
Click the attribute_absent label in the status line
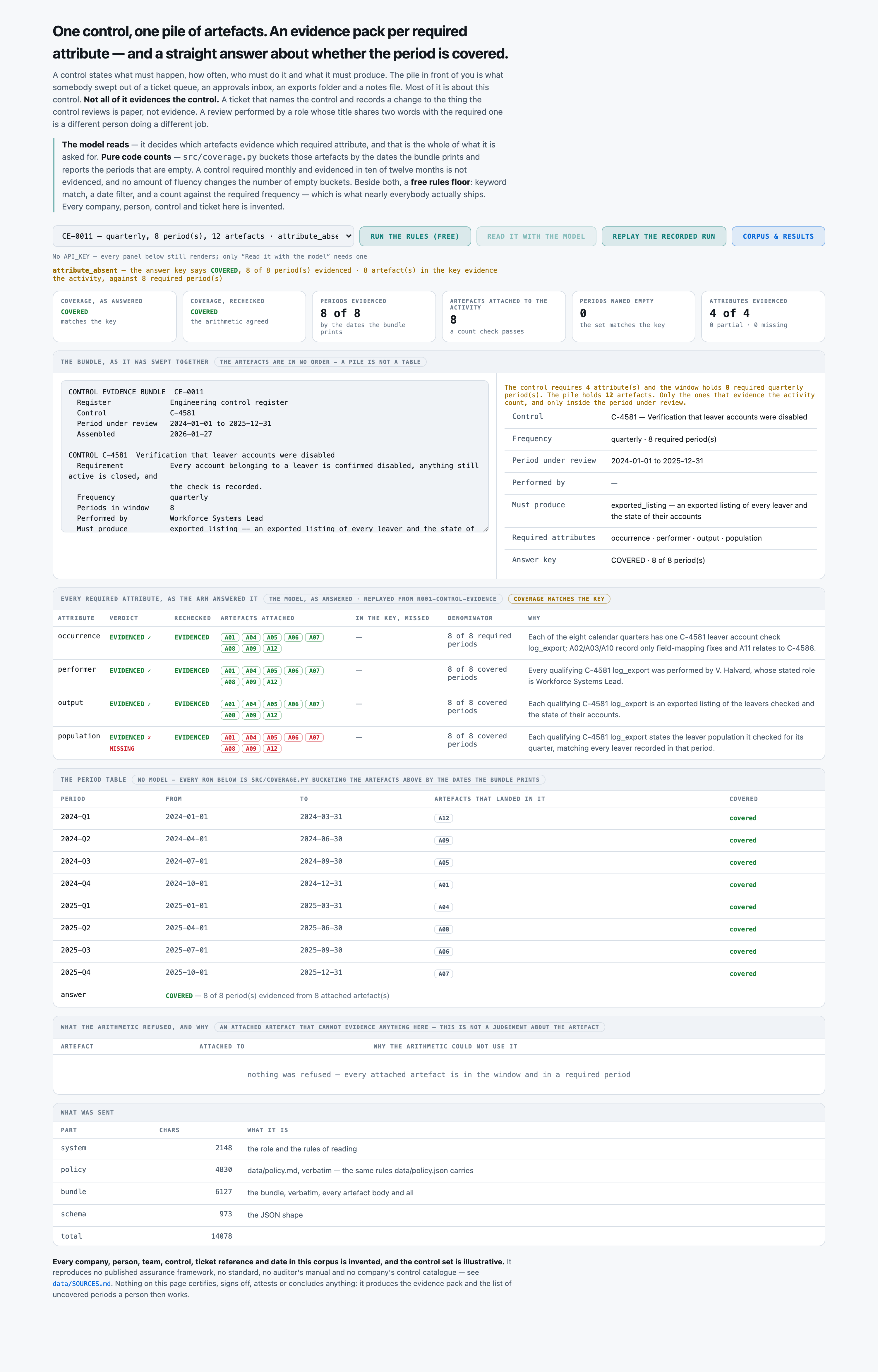click(x=85, y=271)
